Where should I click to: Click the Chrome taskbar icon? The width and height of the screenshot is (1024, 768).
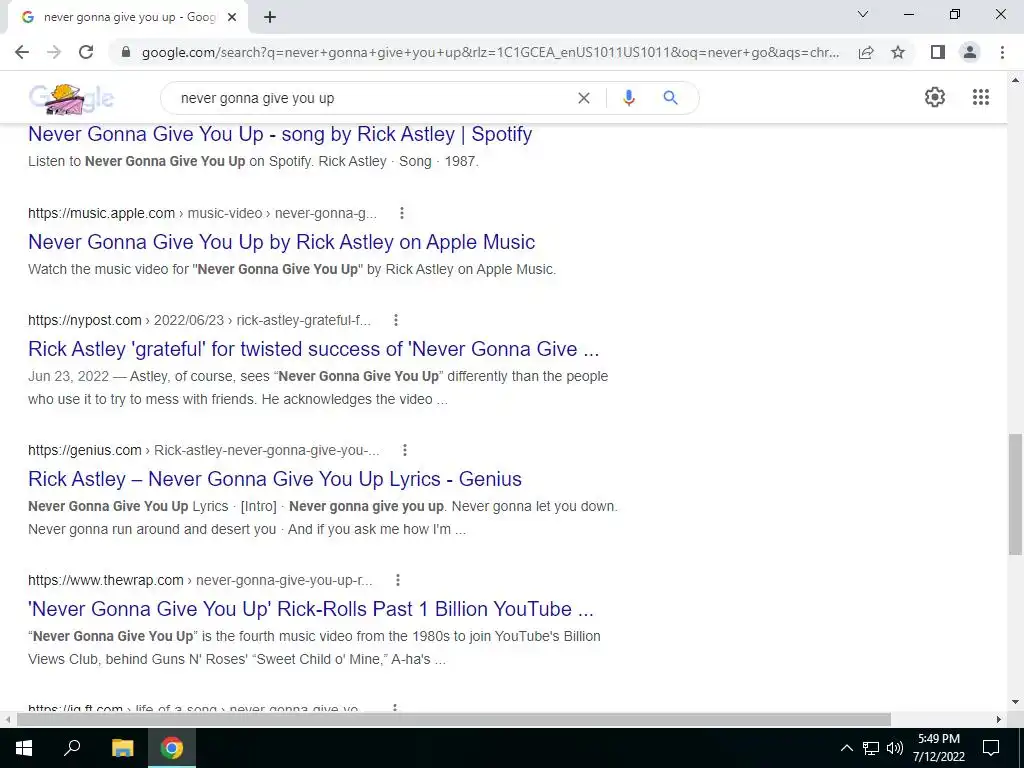click(172, 748)
